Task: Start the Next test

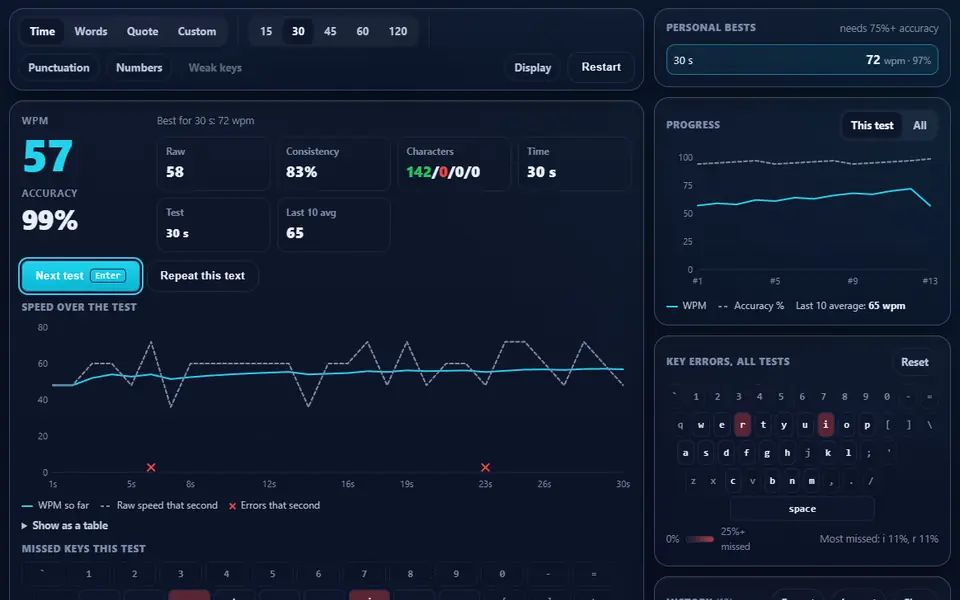Action: [81, 276]
